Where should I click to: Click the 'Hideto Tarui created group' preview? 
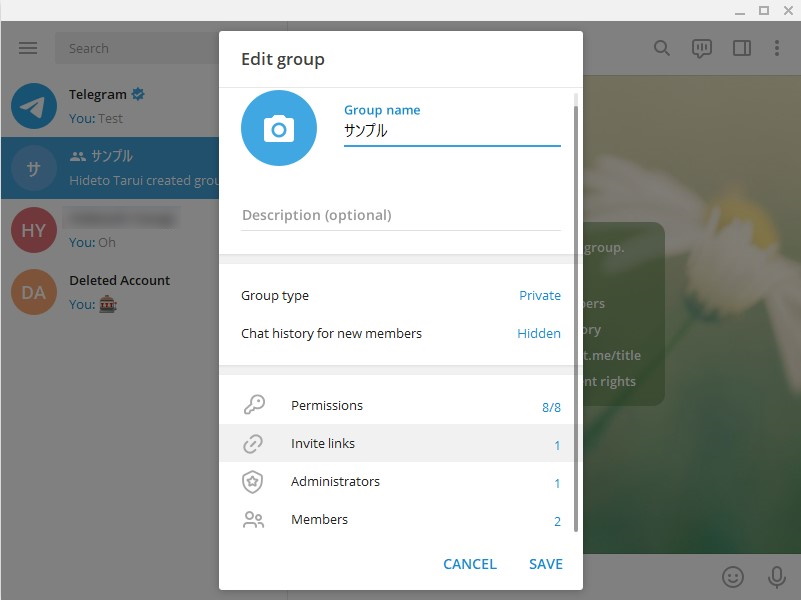tap(144, 181)
